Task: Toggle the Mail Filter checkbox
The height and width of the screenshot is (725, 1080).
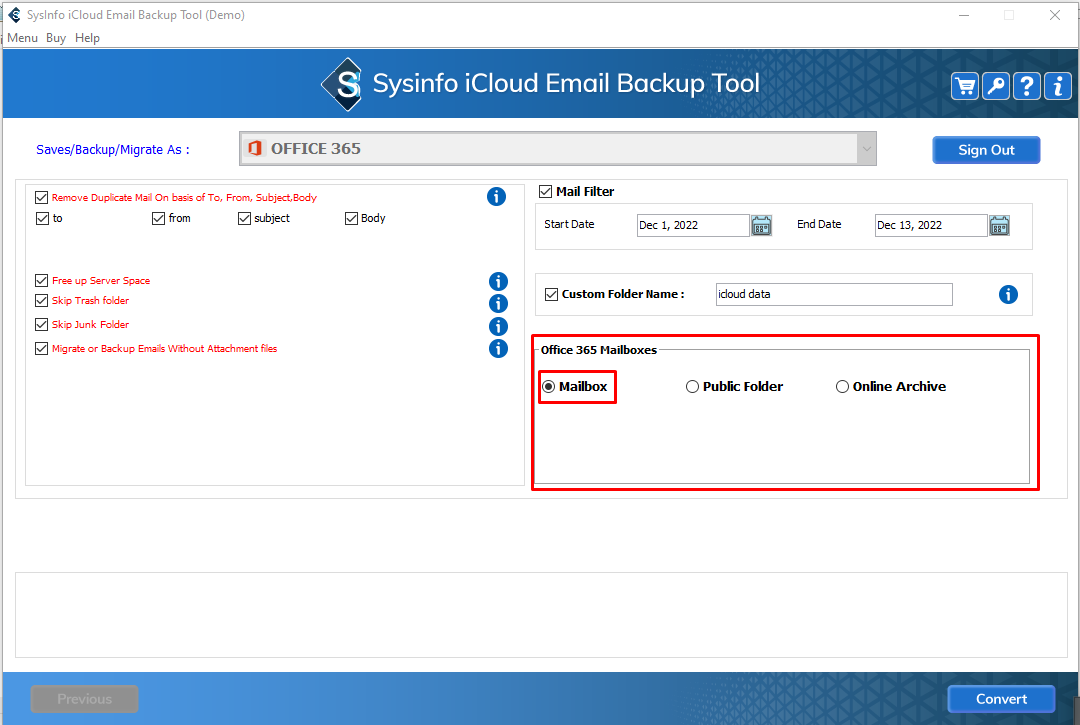Action: (545, 192)
